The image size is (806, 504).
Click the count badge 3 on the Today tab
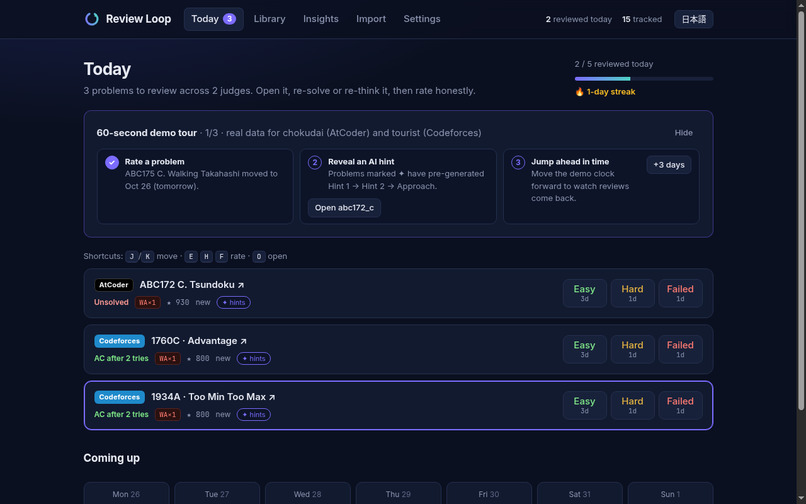pyautogui.click(x=229, y=19)
